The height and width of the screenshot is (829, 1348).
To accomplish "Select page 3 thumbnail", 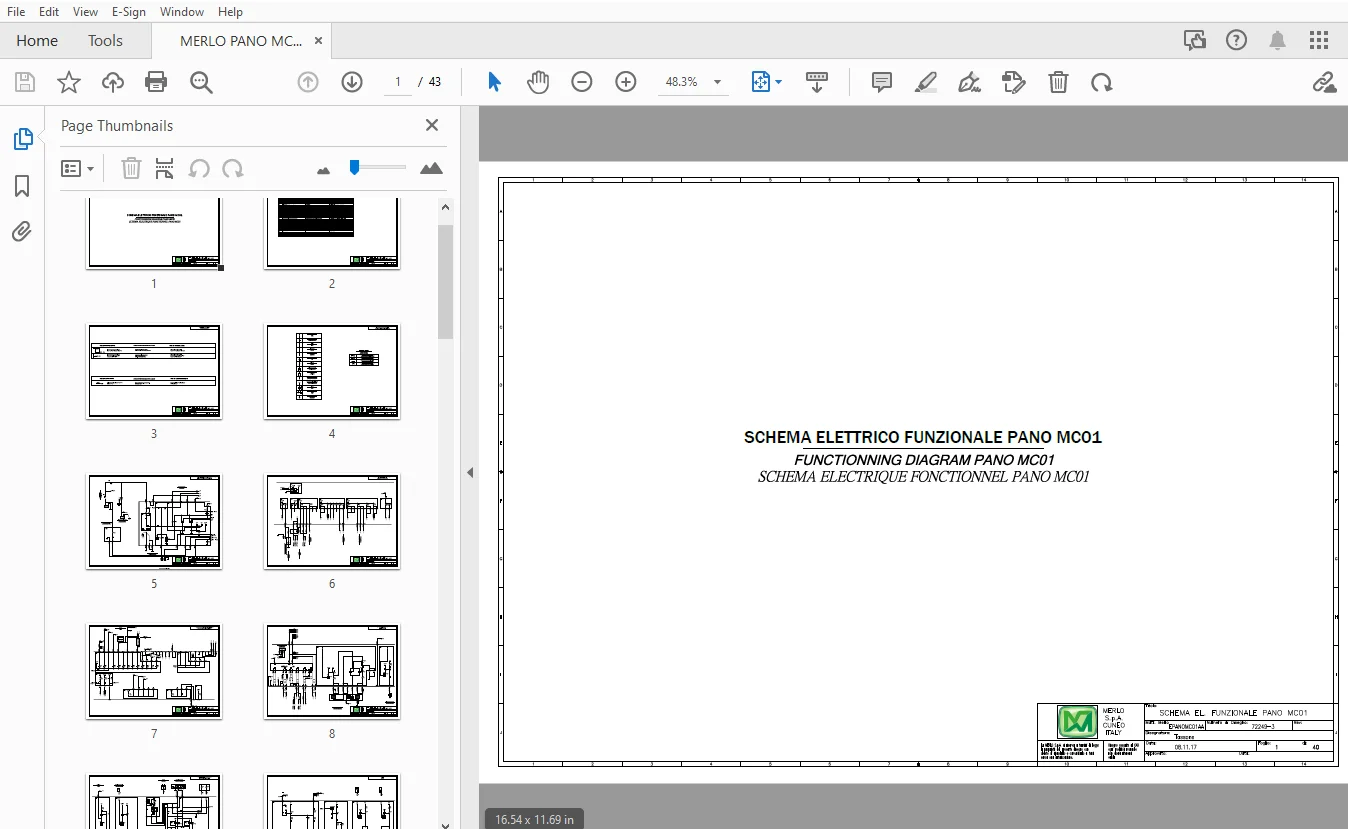I will (x=154, y=371).
